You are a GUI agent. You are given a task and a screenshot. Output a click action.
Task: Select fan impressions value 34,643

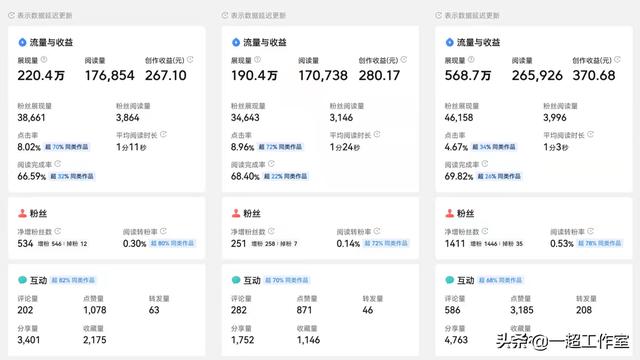pos(245,118)
